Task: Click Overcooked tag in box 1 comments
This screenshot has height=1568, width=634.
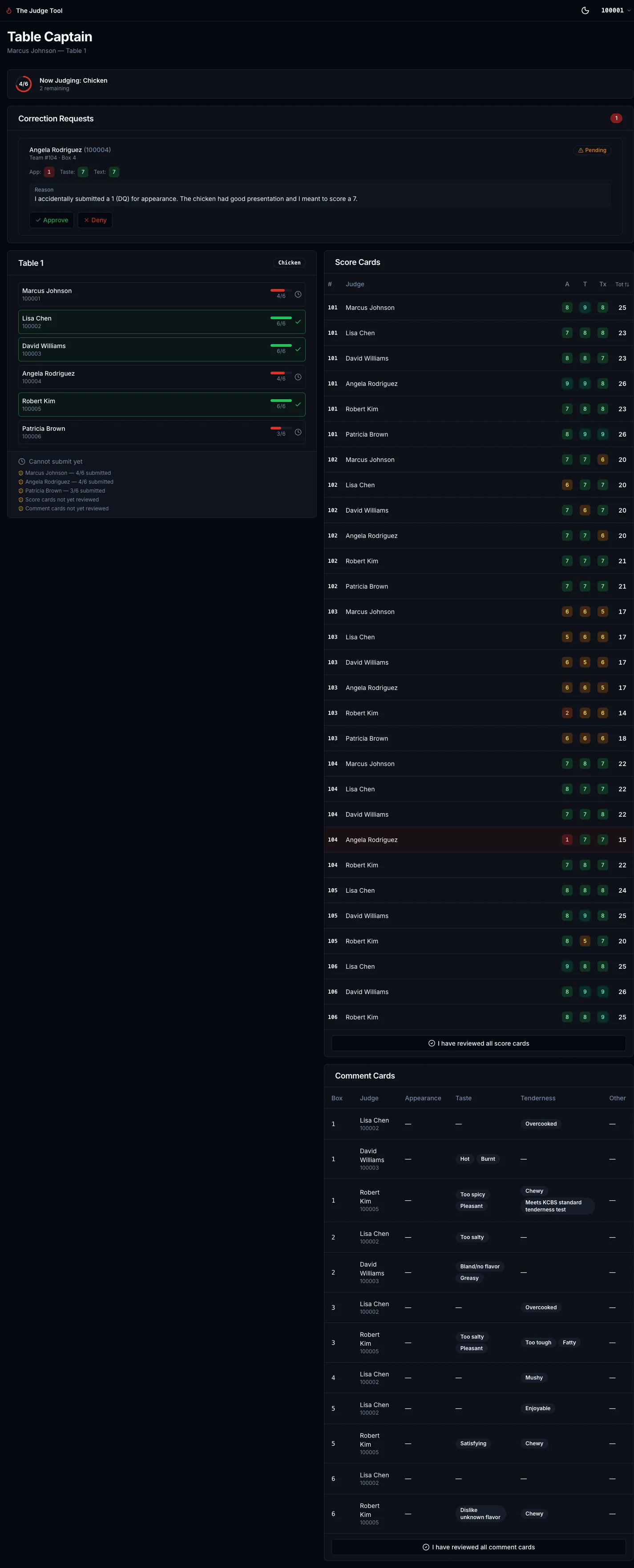Action: (541, 1124)
